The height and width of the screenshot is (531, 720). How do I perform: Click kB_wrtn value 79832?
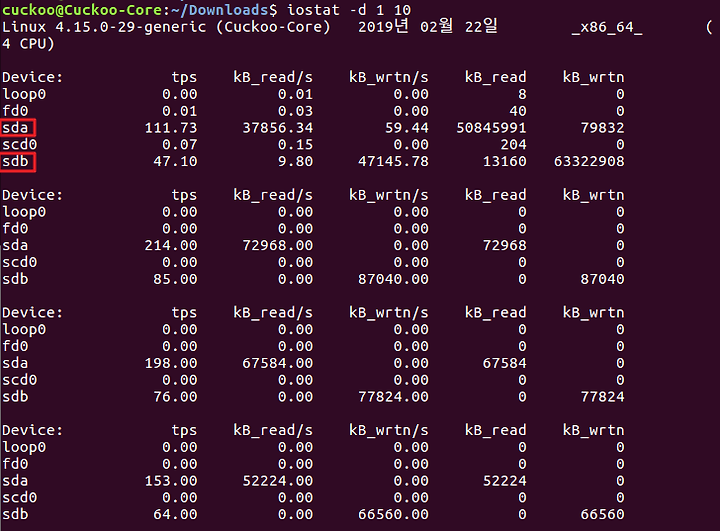coord(602,128)
